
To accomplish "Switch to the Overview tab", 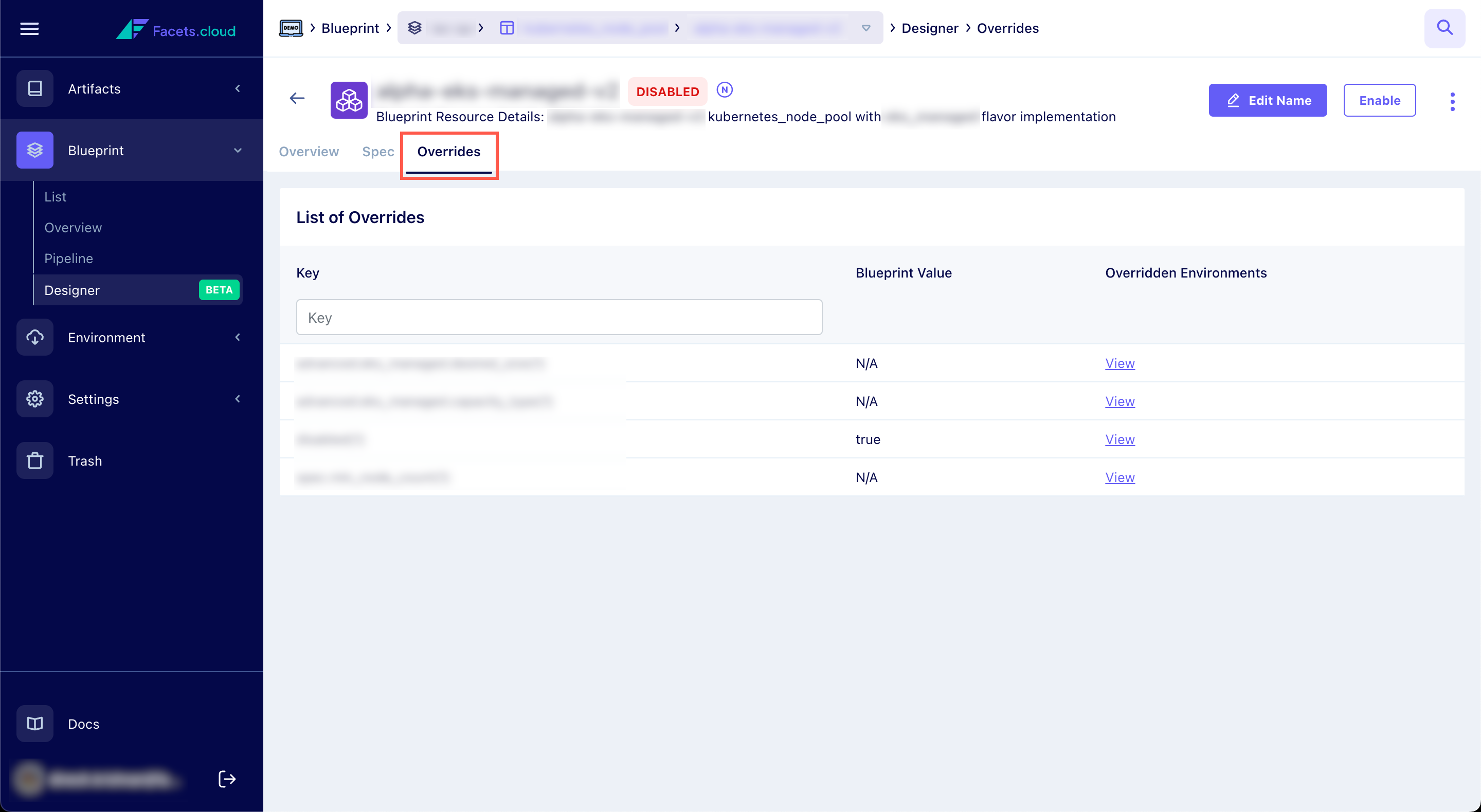I will tap(309, 152).
